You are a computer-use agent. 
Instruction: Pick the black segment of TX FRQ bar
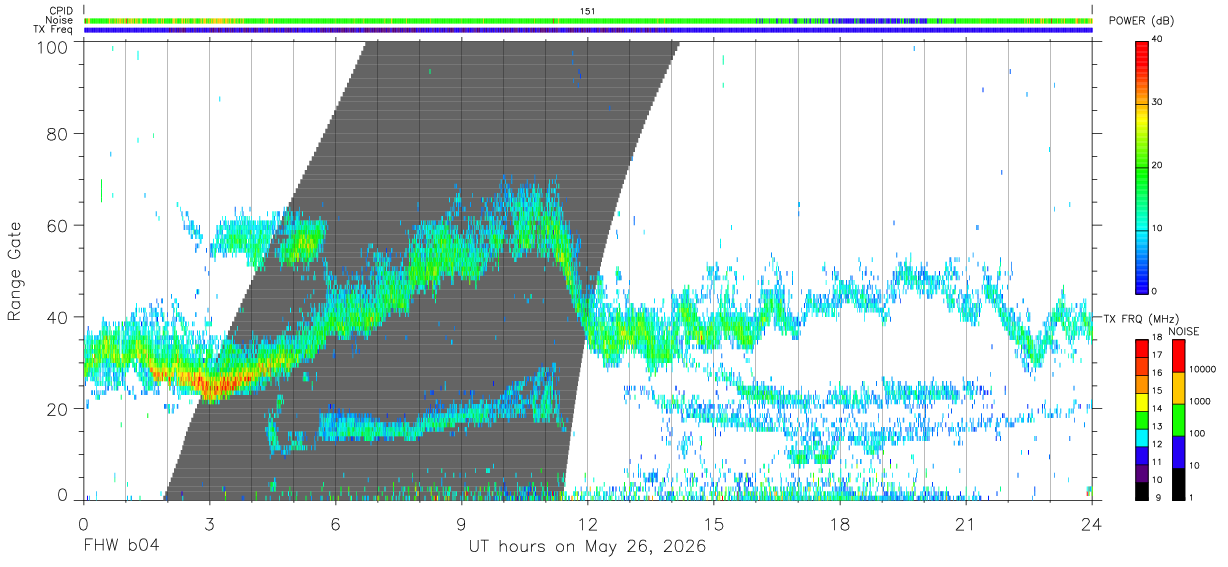click(1141, 491)
